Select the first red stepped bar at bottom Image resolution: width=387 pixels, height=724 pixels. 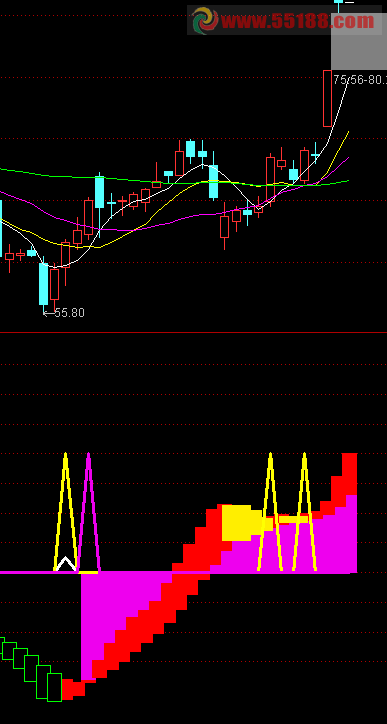(67, 689)
